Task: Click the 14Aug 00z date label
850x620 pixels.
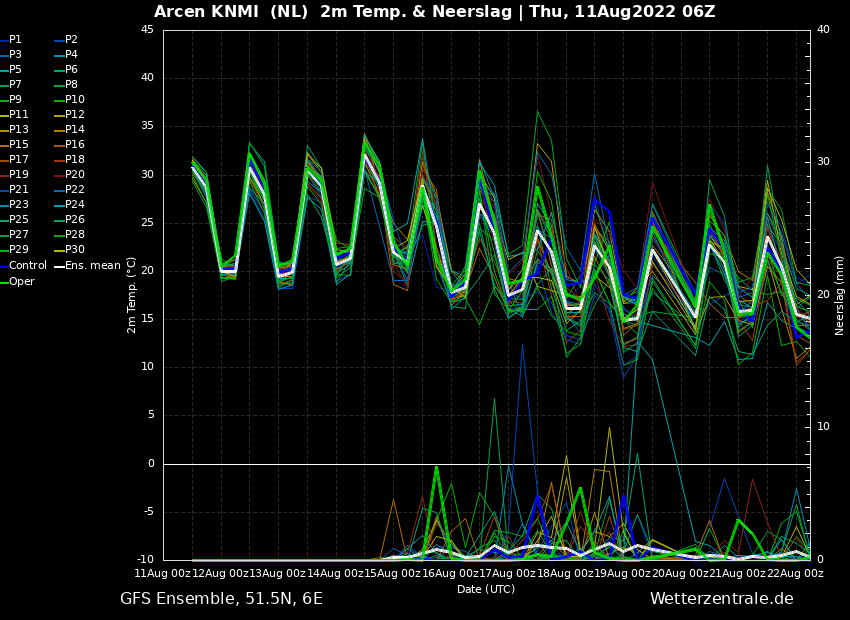Action: point(336,573)
